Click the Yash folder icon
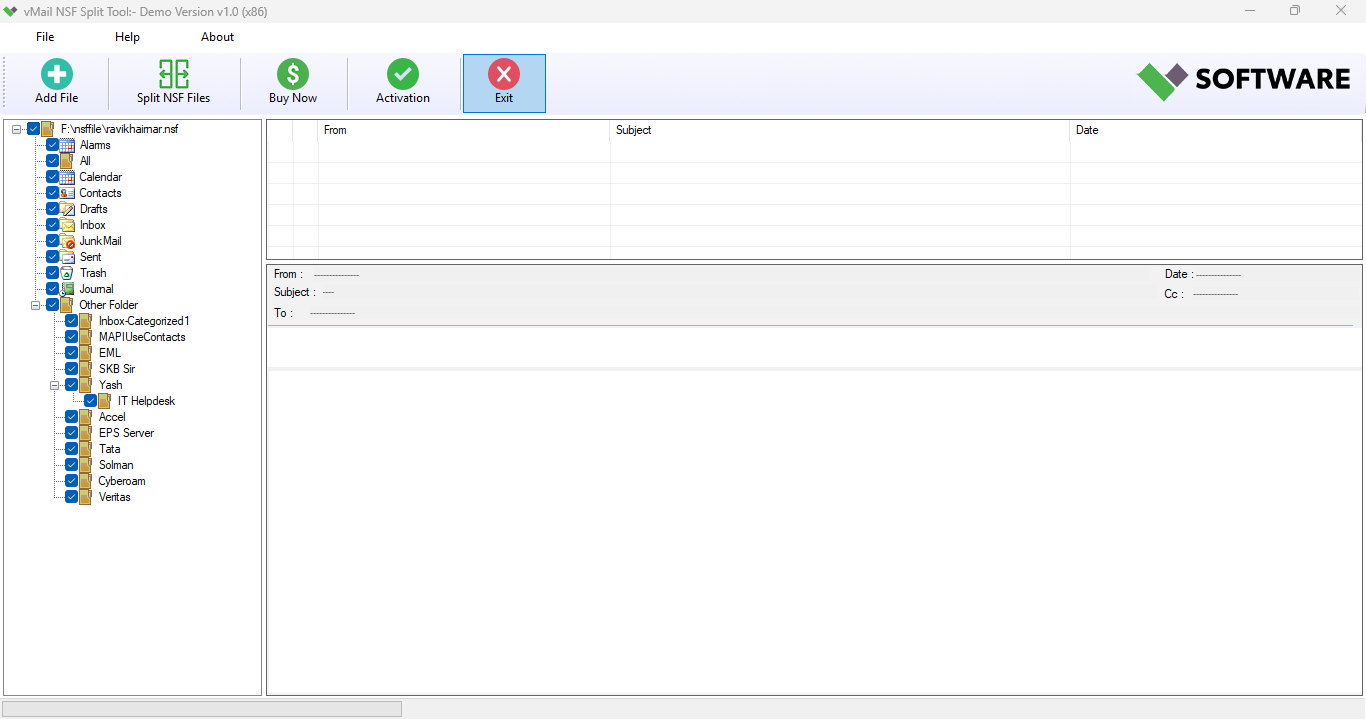 pyautogui.click(x=87, y=385)
